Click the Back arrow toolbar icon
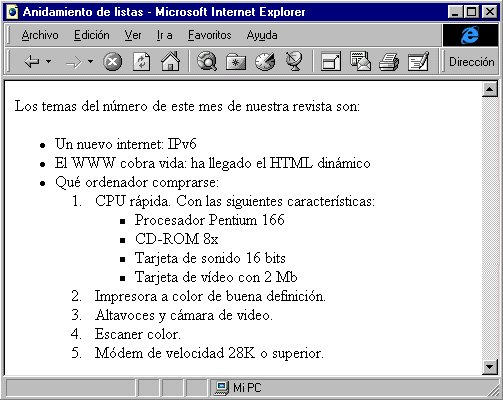Screen dimensions: 503x400 (x=32, y=62)
